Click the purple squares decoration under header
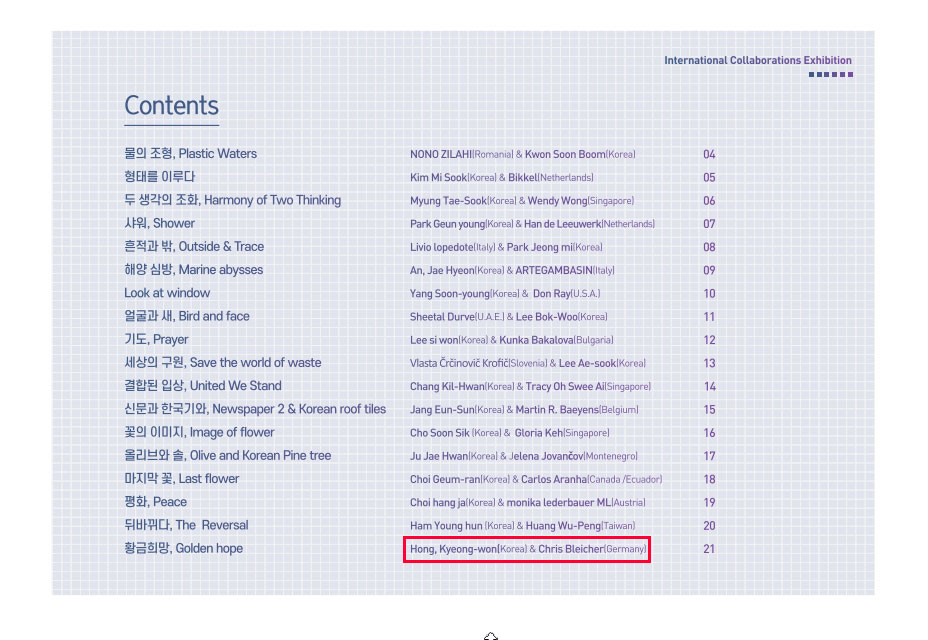 click(x=830, y=75)
